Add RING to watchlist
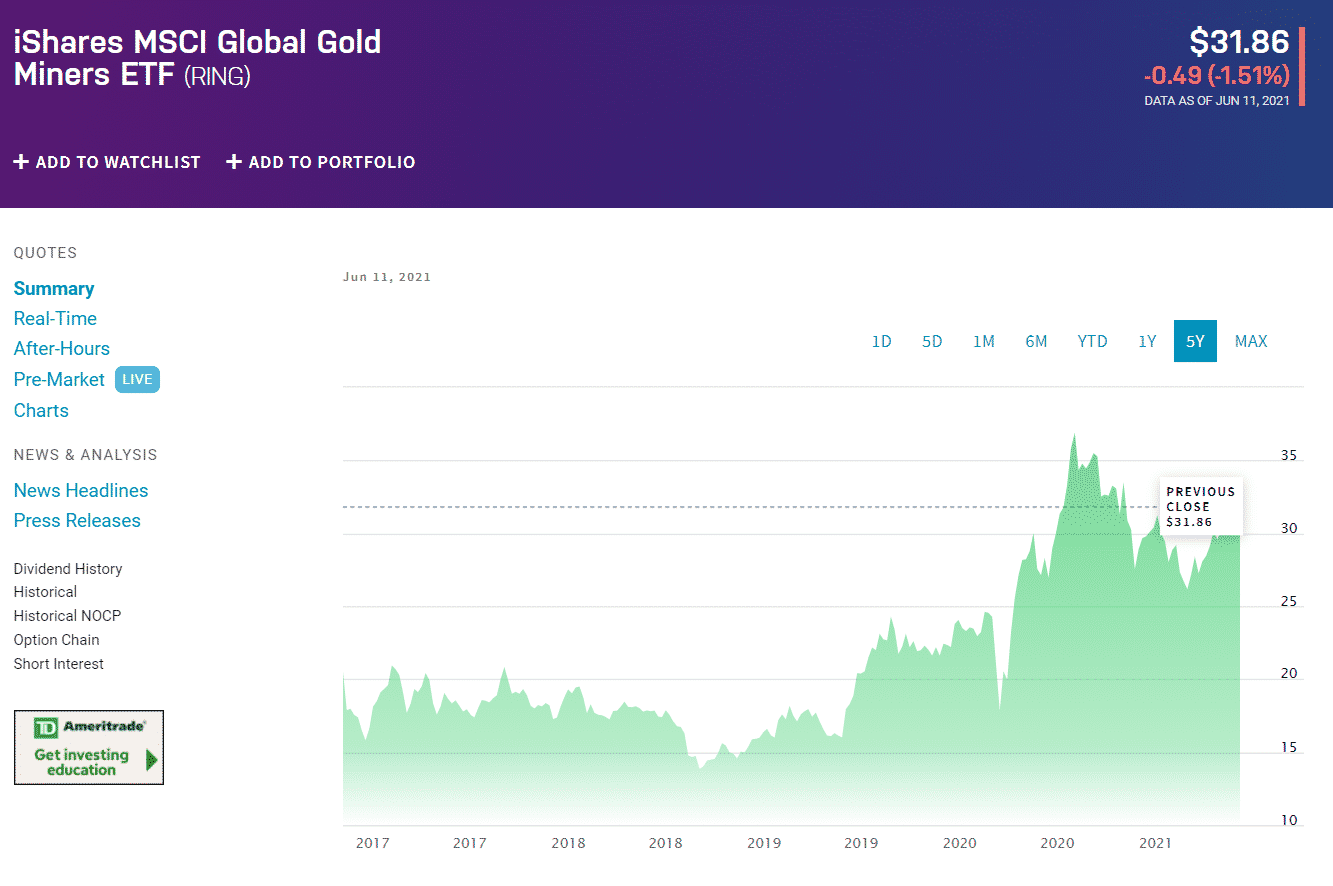This screenshot has width=1333, height=886. tap(107, 162)
